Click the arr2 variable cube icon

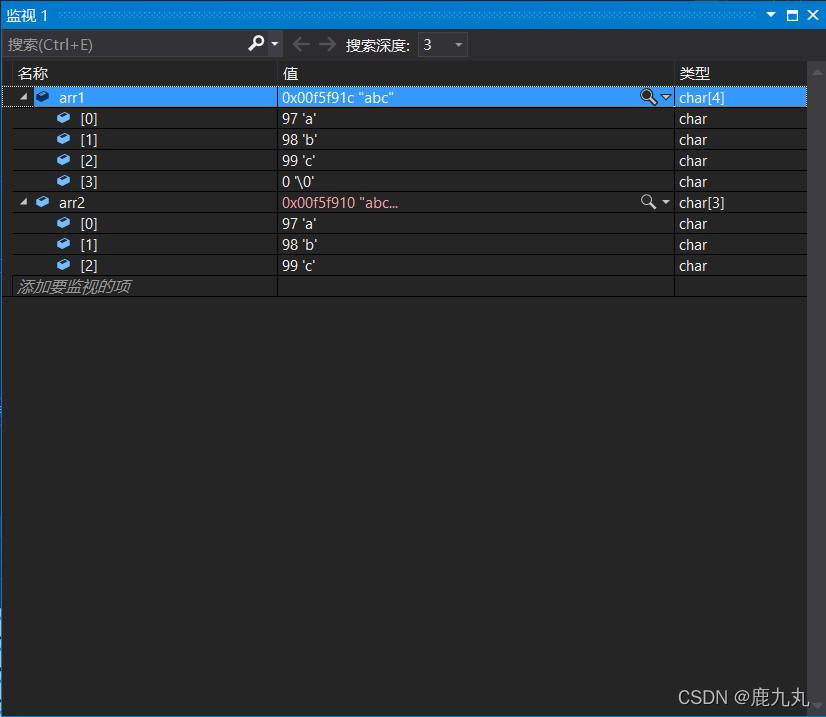43,201
